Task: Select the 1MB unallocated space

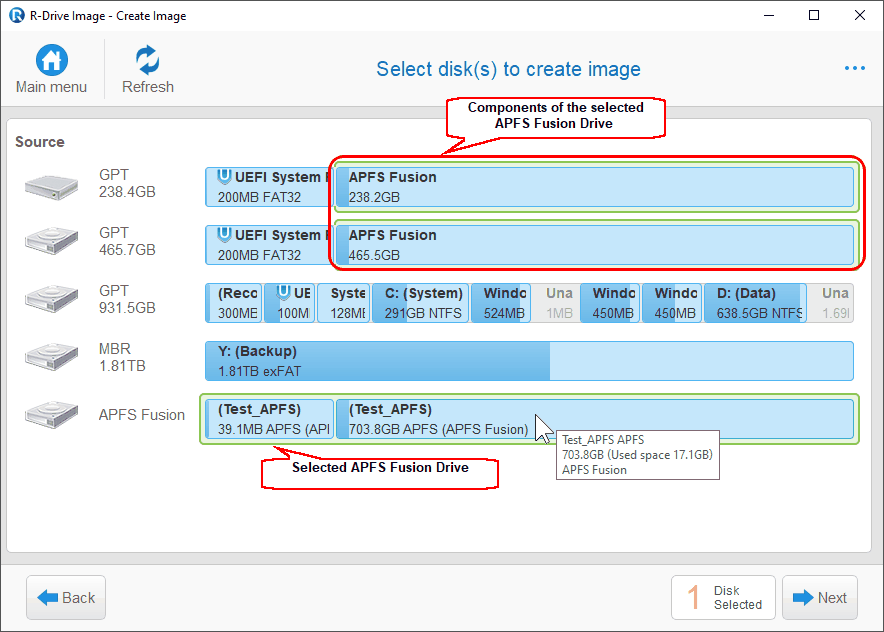Action: click(x=556, y=303)
